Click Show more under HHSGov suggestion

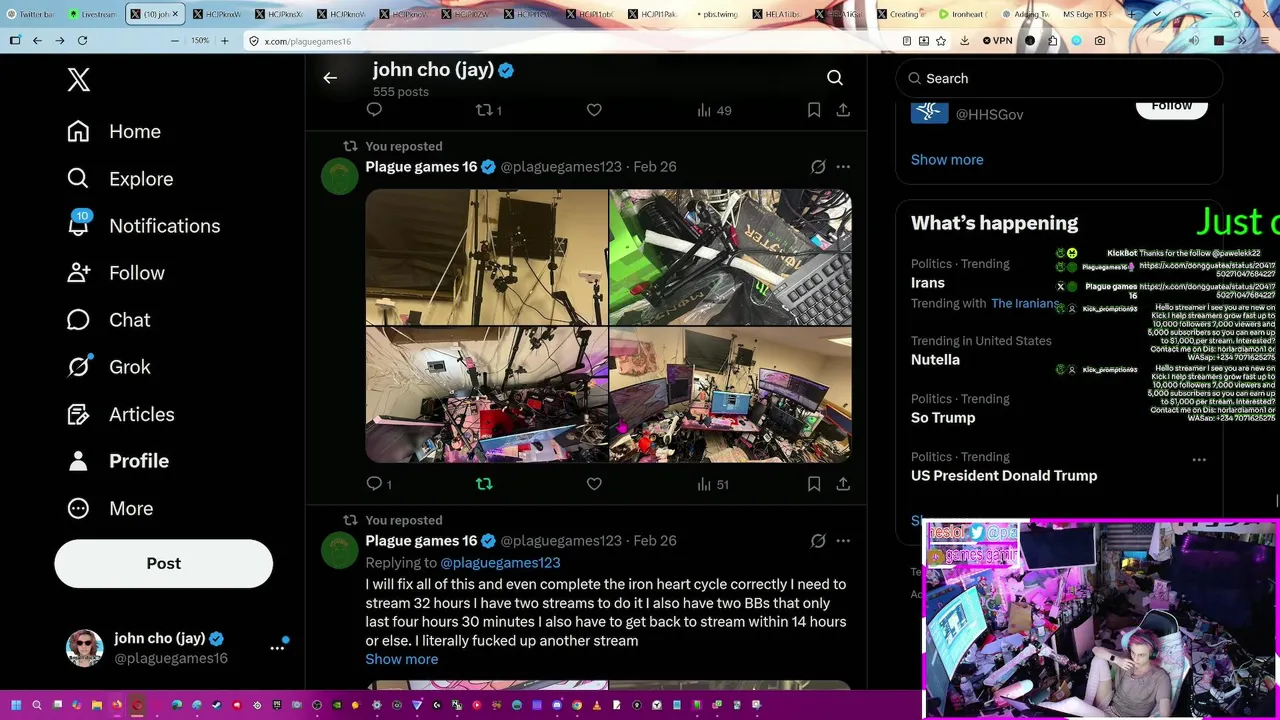tap(947, 160)
